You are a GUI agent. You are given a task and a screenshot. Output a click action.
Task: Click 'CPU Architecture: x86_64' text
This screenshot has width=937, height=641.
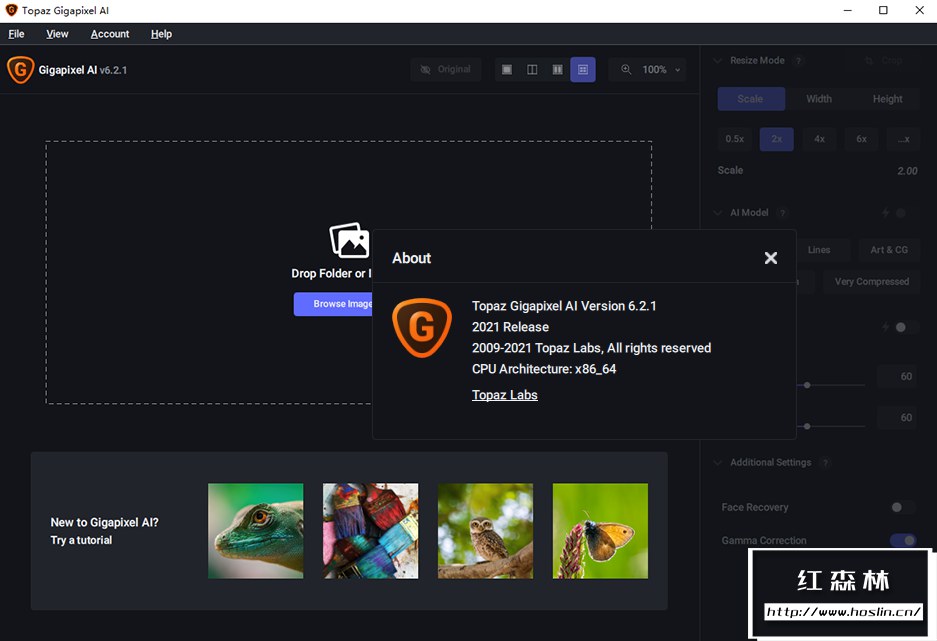point(544,369)
